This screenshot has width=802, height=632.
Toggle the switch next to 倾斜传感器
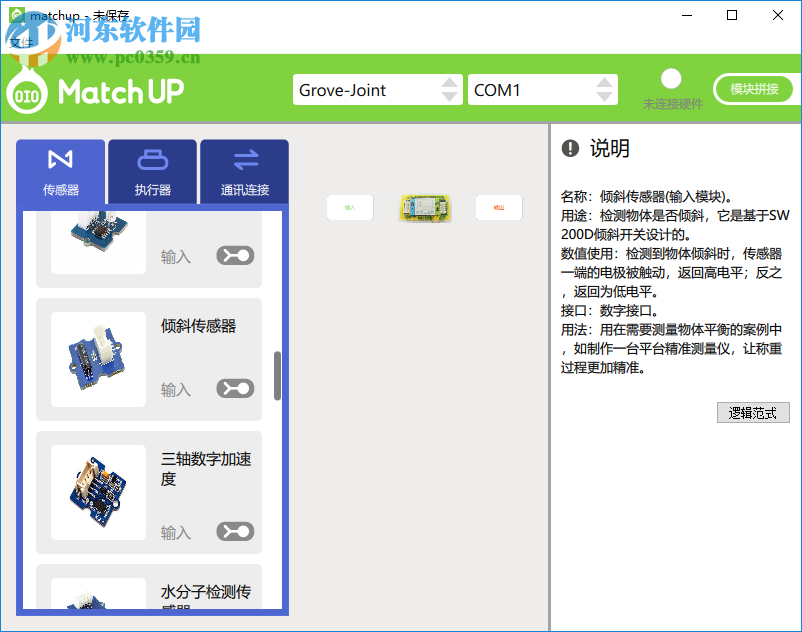[x=234, y=388]
